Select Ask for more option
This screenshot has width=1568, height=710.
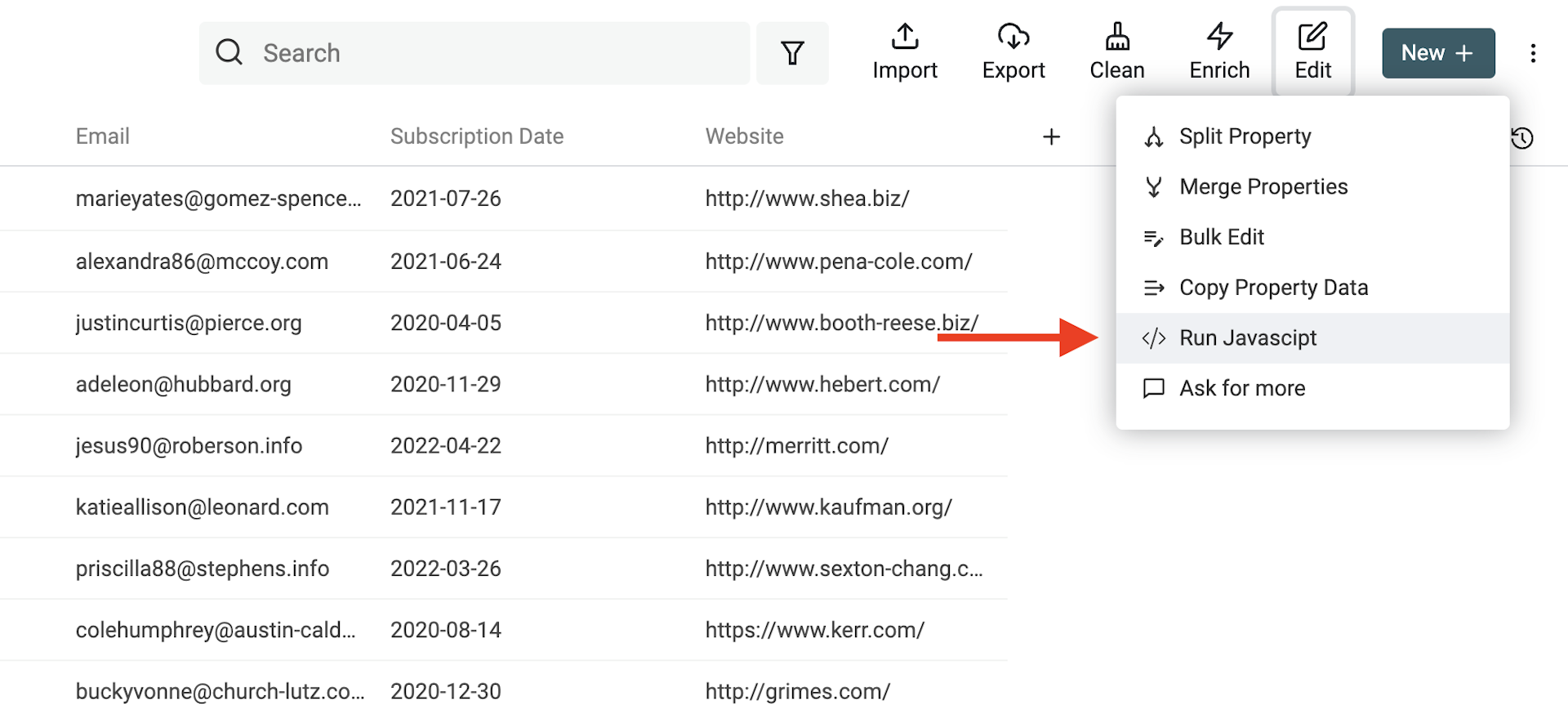(x=1241, y=388)
